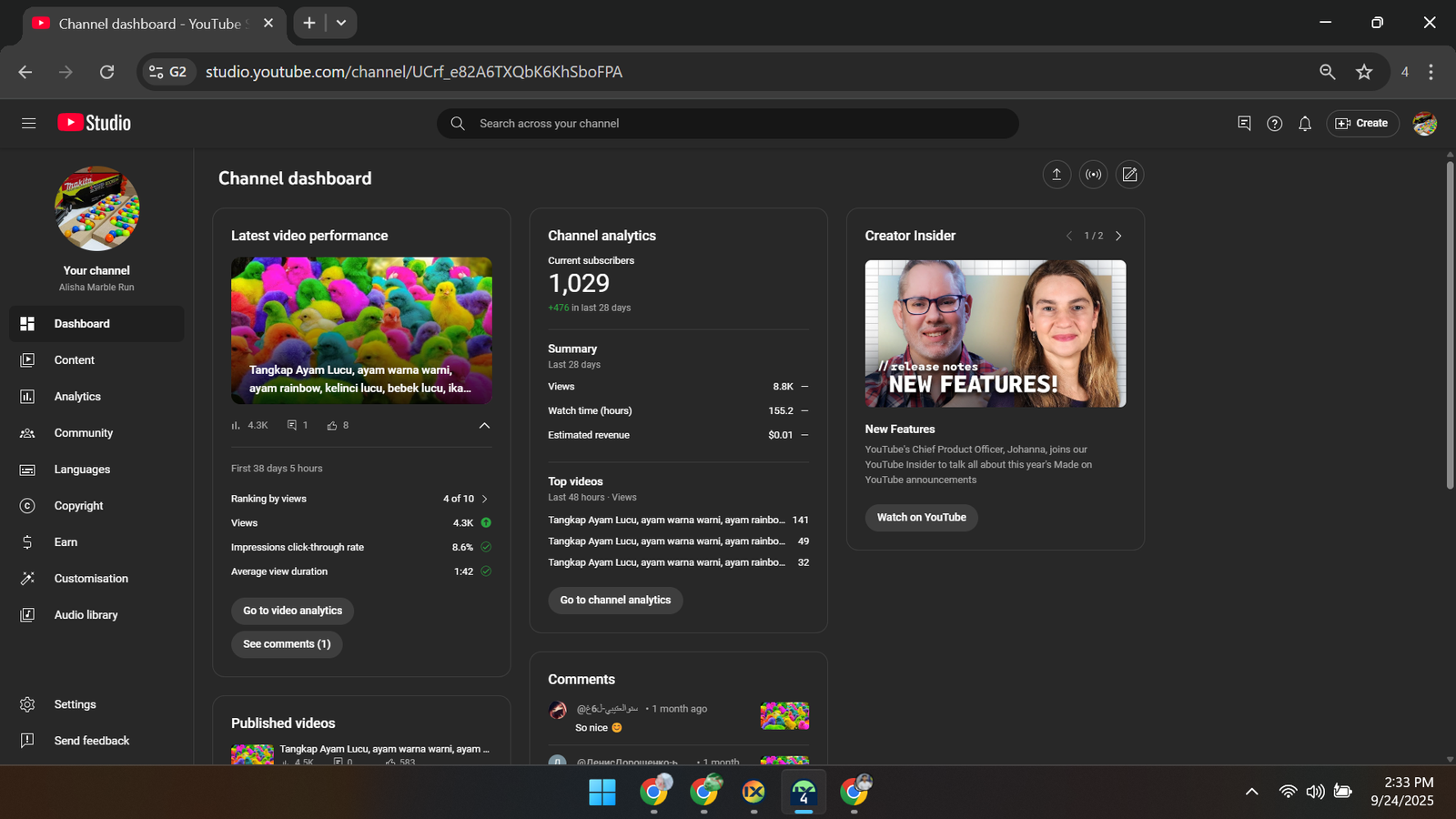
Task: Click the Search across your channel field
Action: pyautogui.click(x=728, y=124)
